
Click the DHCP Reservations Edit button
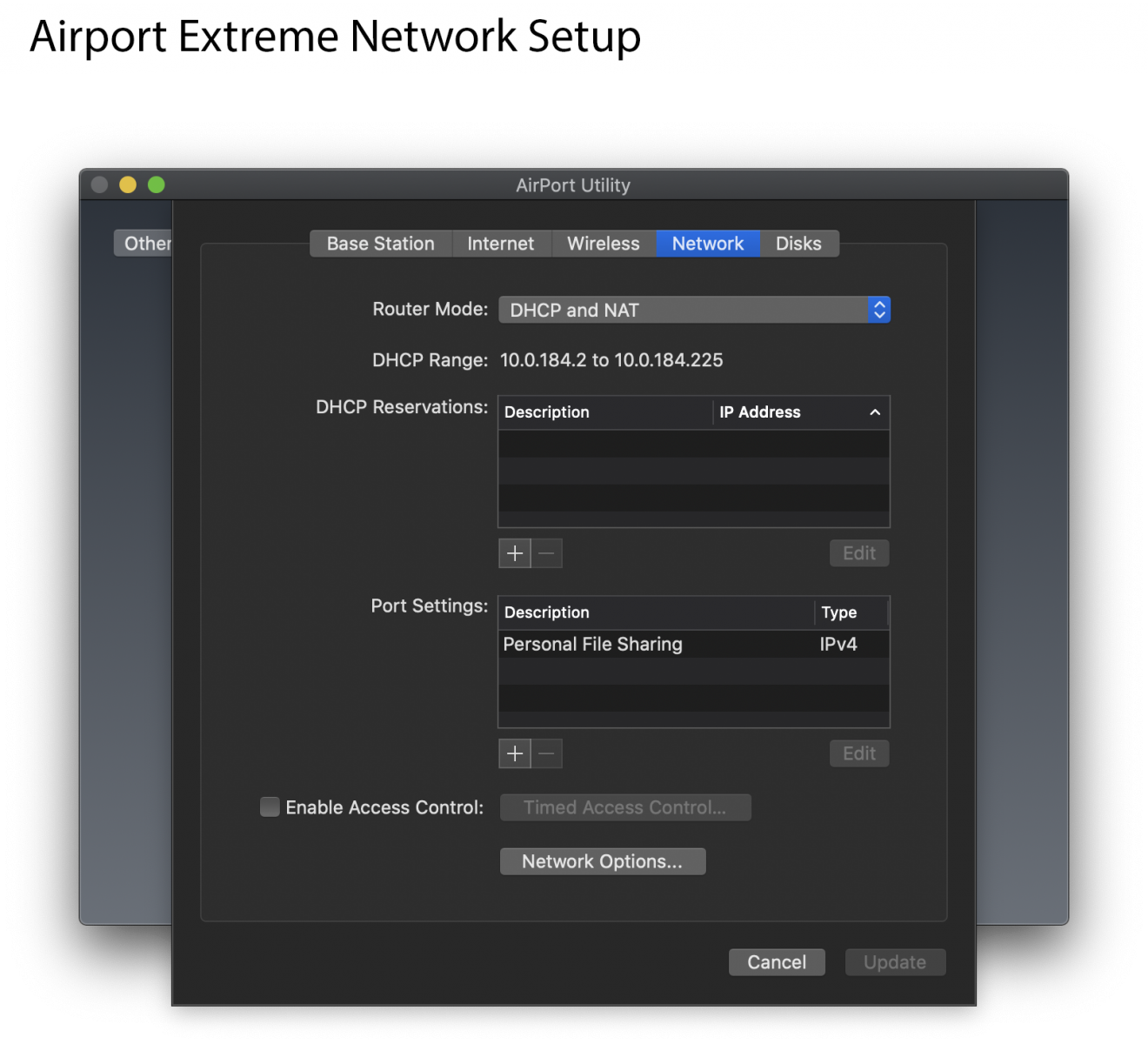[859, 553]
